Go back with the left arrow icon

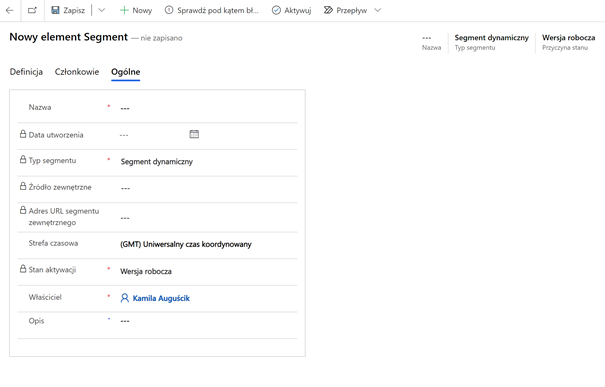tap(10, 10)
